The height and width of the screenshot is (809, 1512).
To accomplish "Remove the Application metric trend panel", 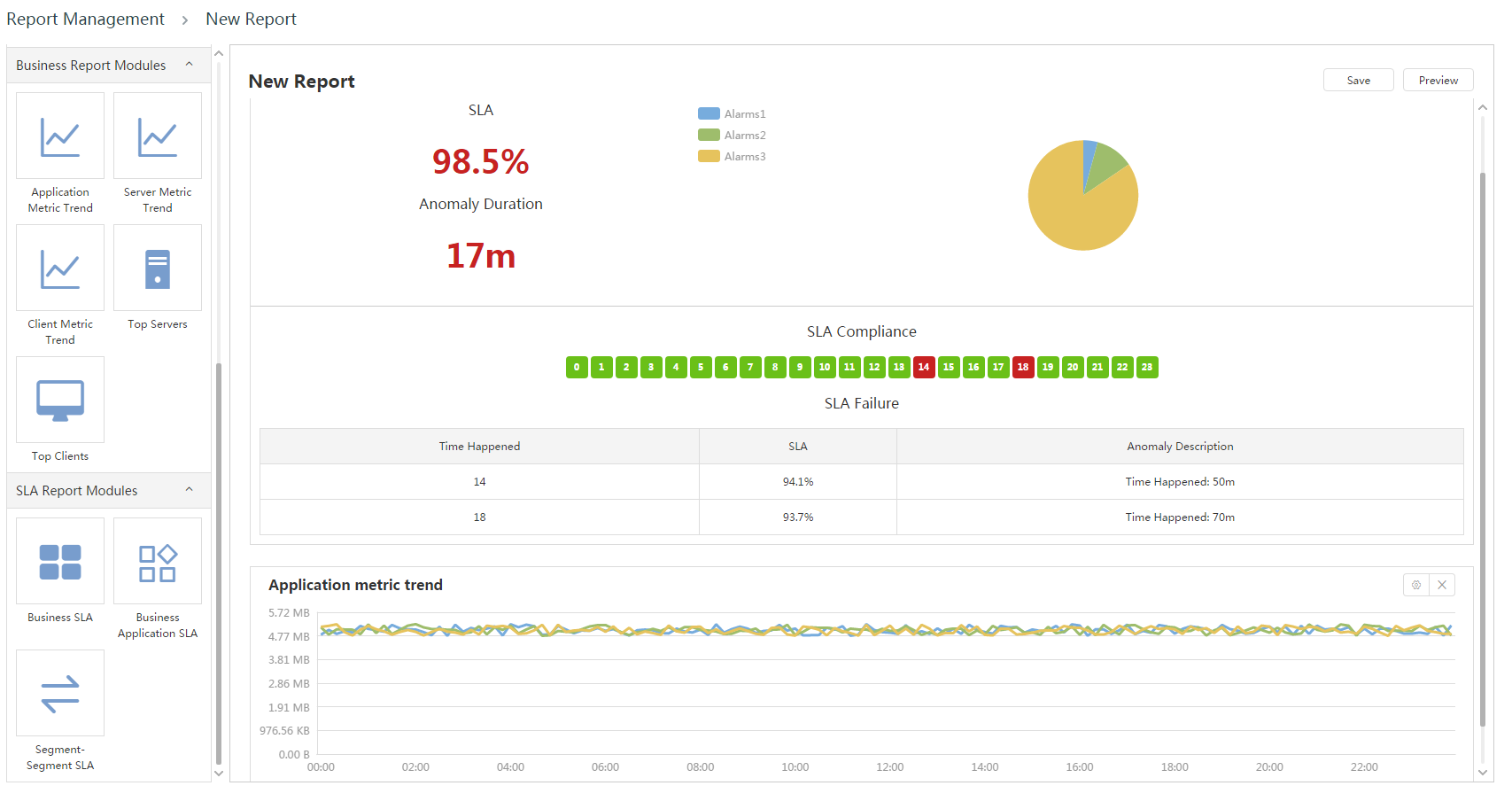I will pos(1442,585).
